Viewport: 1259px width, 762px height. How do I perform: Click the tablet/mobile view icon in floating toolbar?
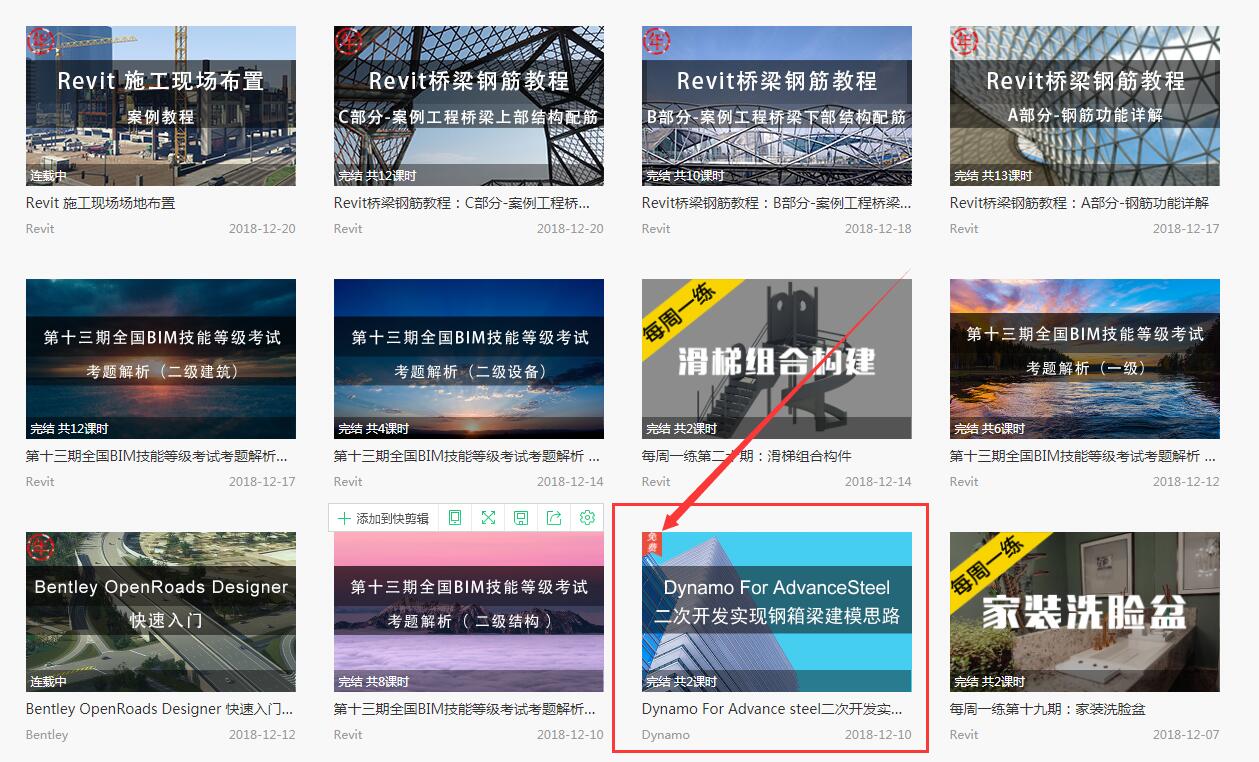click(x=455, y=518)
